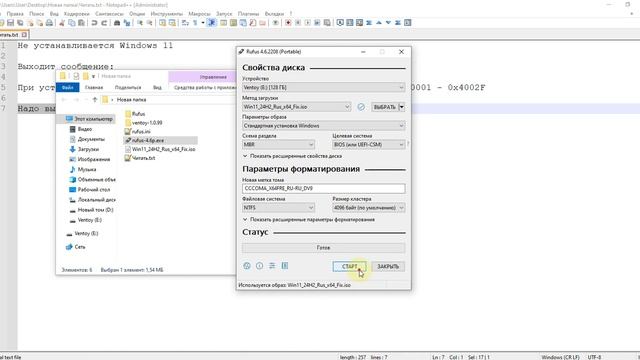Click the Rufus settings sliders icon
The image size is (640, 360).
(272, 266)
